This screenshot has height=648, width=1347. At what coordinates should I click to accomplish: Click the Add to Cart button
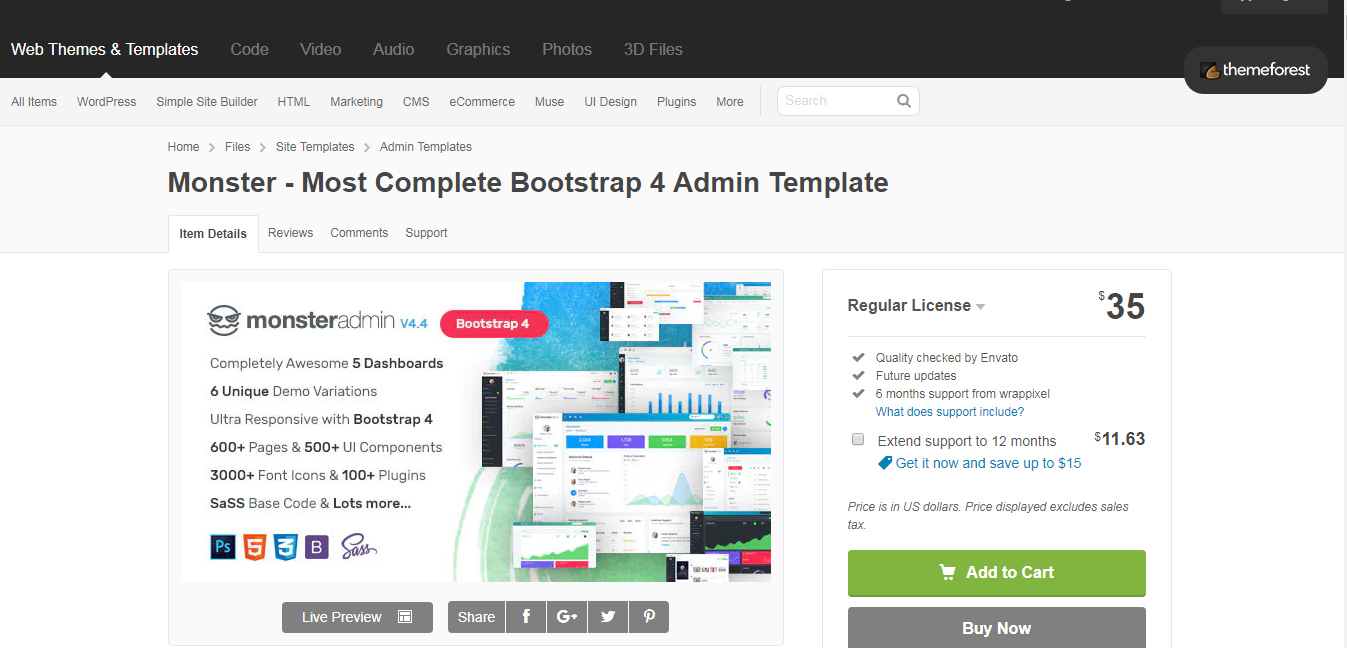point(997,573)
